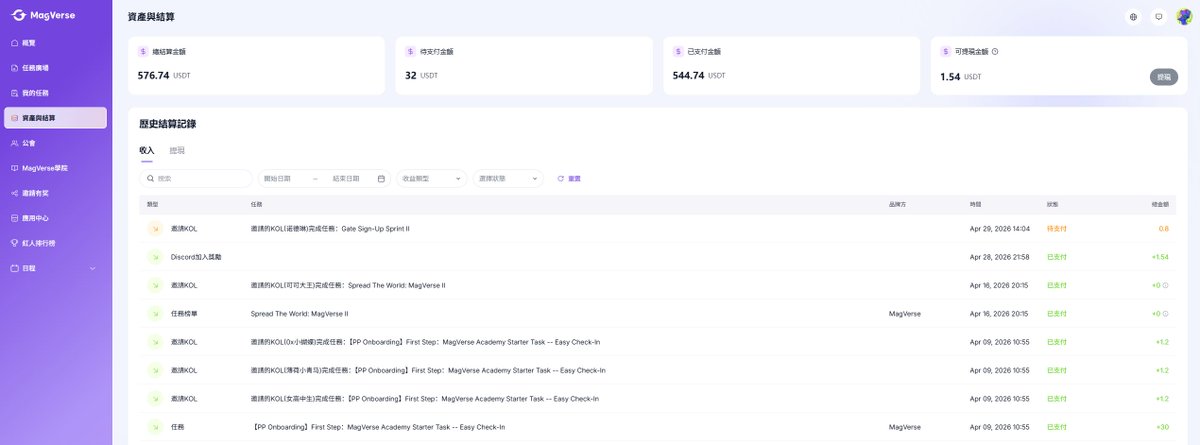1200x445 pixels.
Task: Click MagVerse brand in the 任務榜單 row
Action: coord(904,313)
